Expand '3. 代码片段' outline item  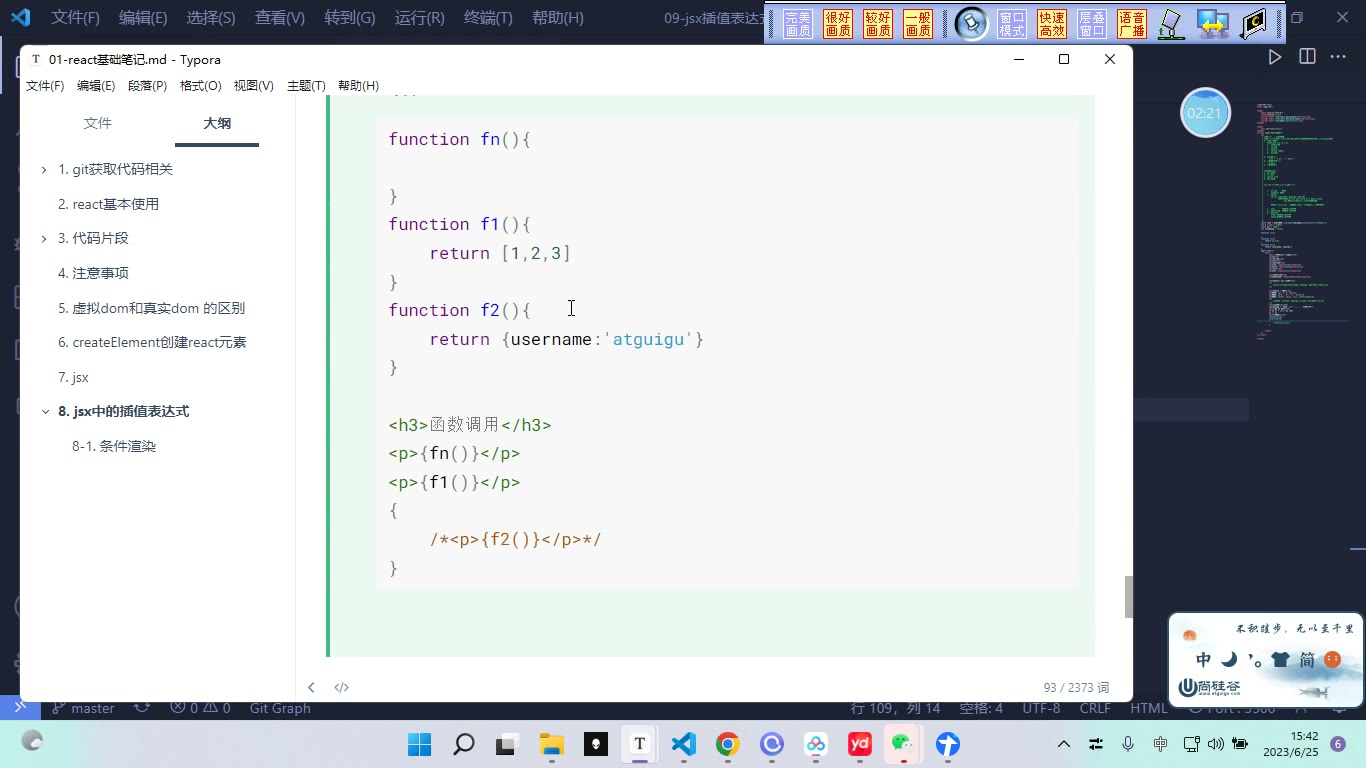(44, 239)
